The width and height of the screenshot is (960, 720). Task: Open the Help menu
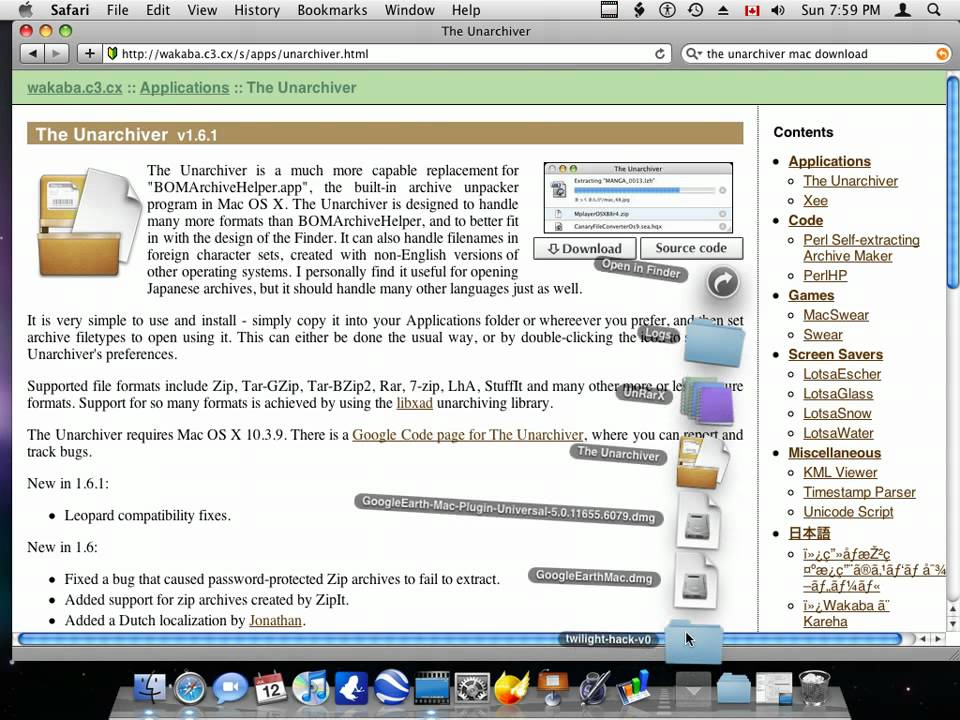point(466,10)
